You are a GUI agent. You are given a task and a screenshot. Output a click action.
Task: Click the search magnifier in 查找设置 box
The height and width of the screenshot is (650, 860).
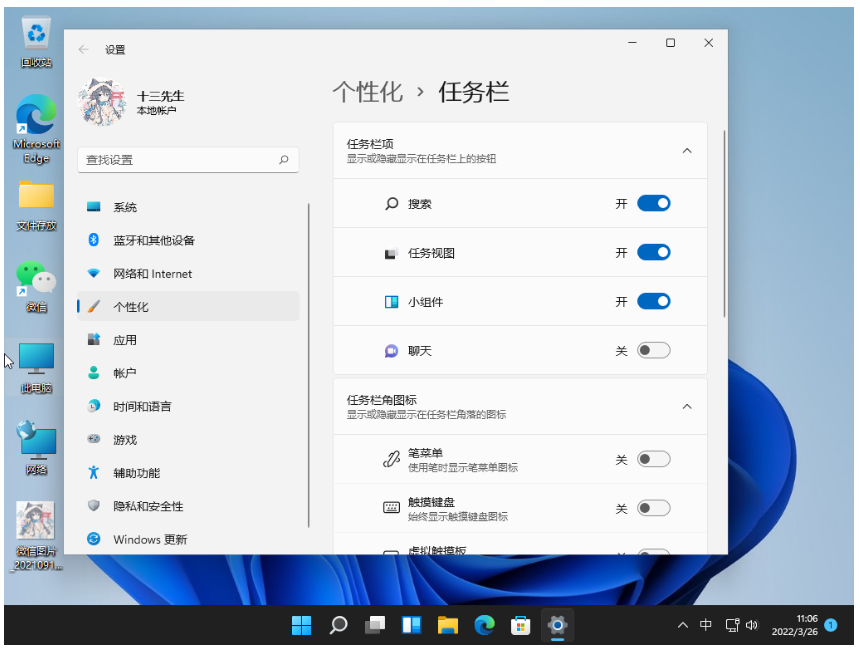coord(283,160)
